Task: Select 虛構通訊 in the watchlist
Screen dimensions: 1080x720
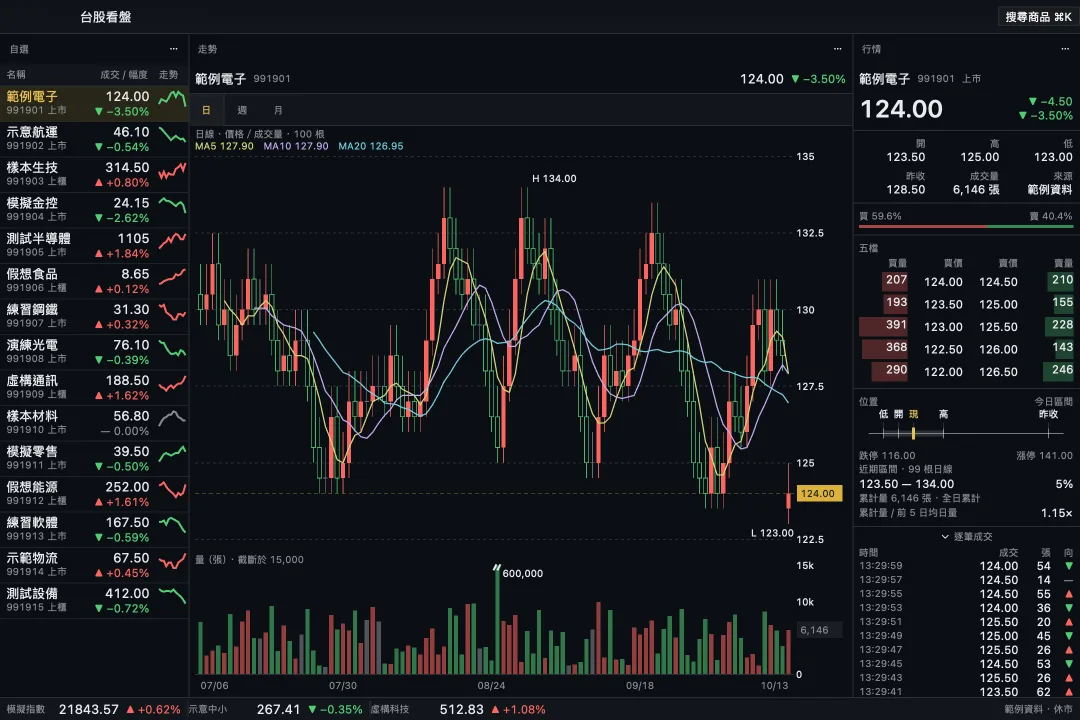Action: coord(94,387)
